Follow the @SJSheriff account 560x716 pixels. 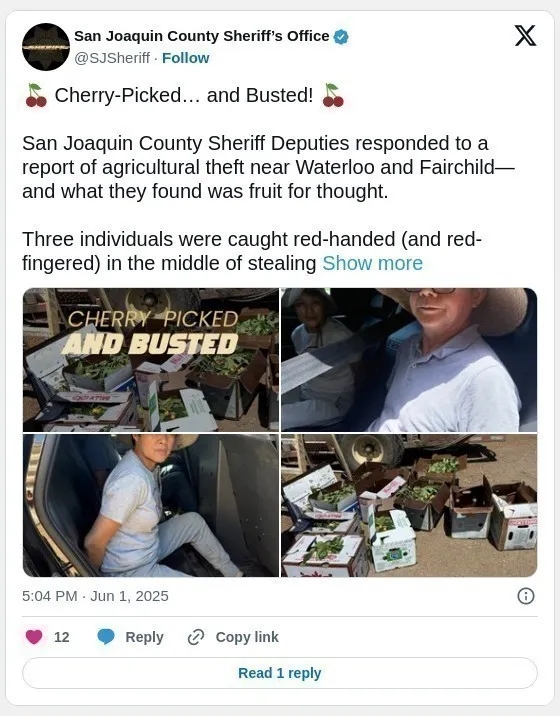coord(185,58)
